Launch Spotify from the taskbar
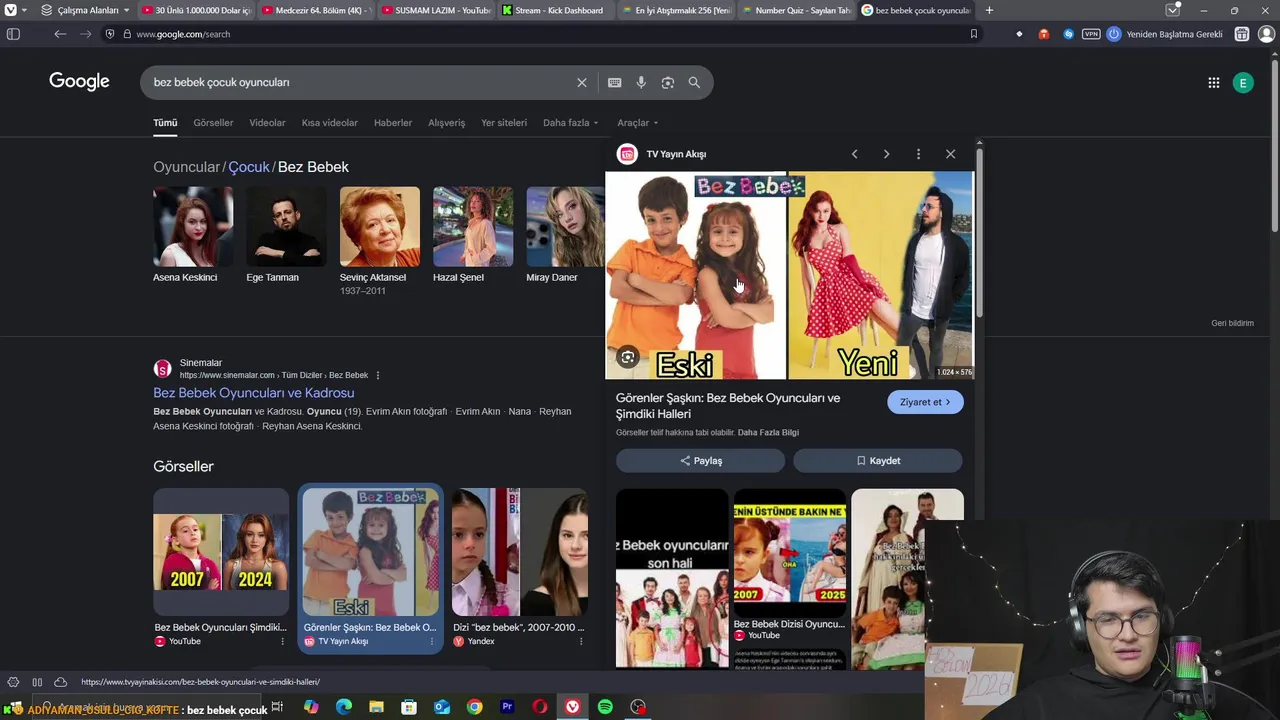The width and height of the screenshot is (1280, 720). click(x=605, y=707)
